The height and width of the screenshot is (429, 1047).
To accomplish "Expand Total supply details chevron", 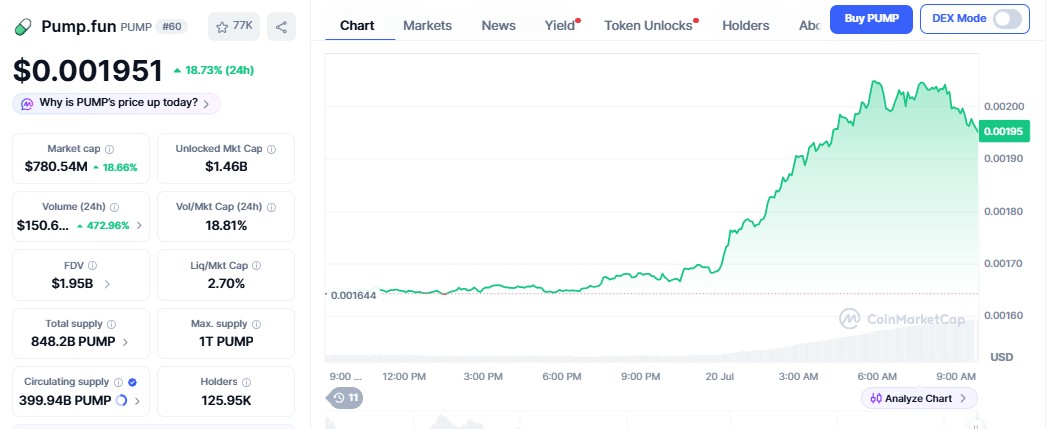I will tap(126, 342).
